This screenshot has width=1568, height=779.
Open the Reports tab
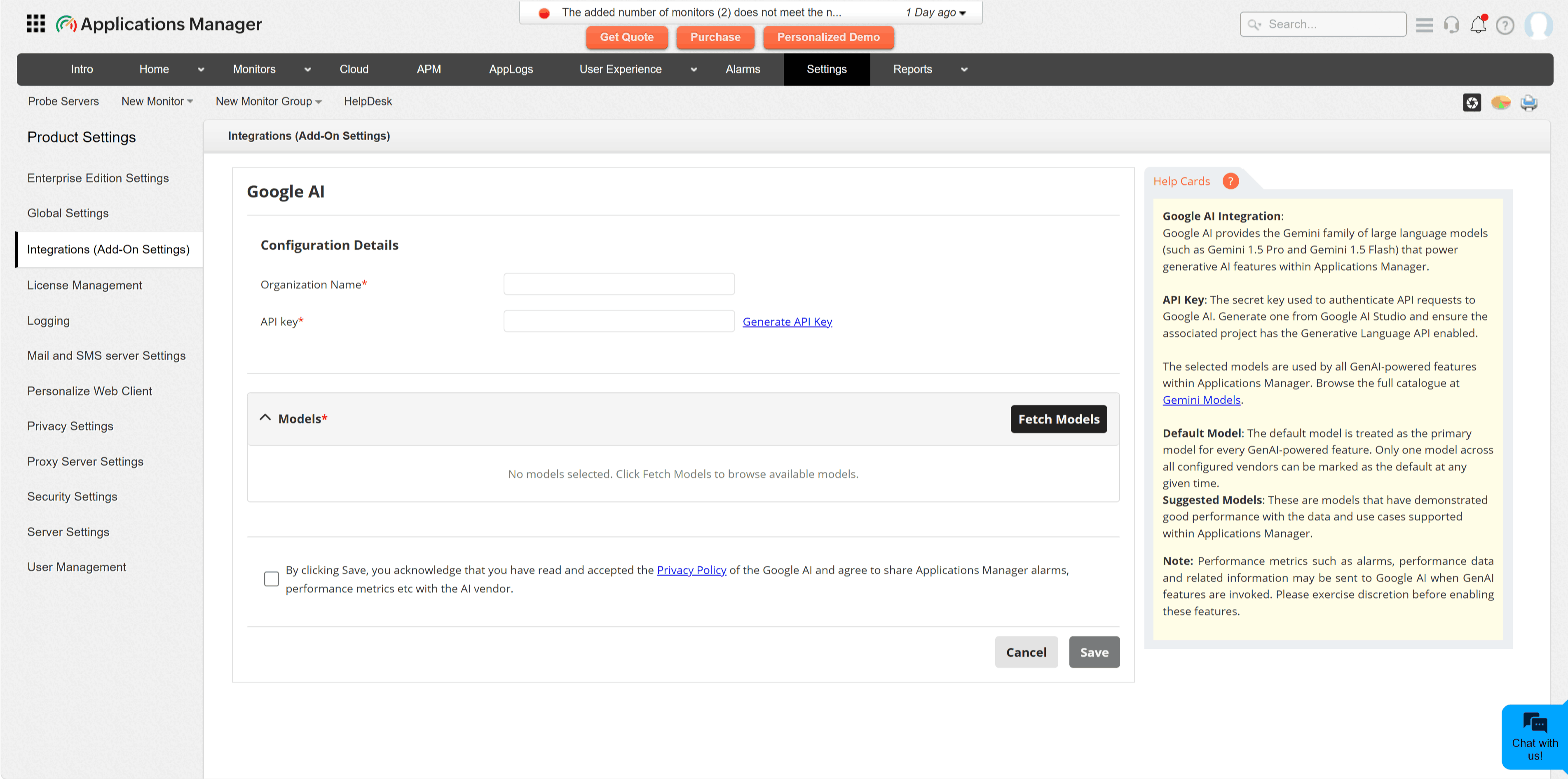912,69
